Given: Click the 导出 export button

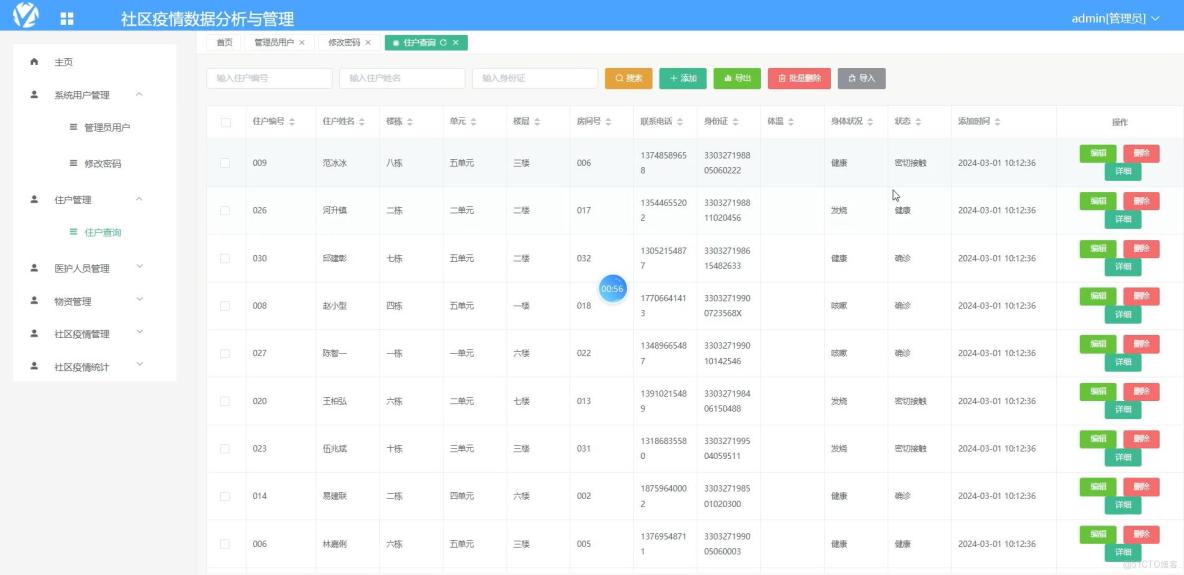Looking at the screenshot, I should pos(737,79).
